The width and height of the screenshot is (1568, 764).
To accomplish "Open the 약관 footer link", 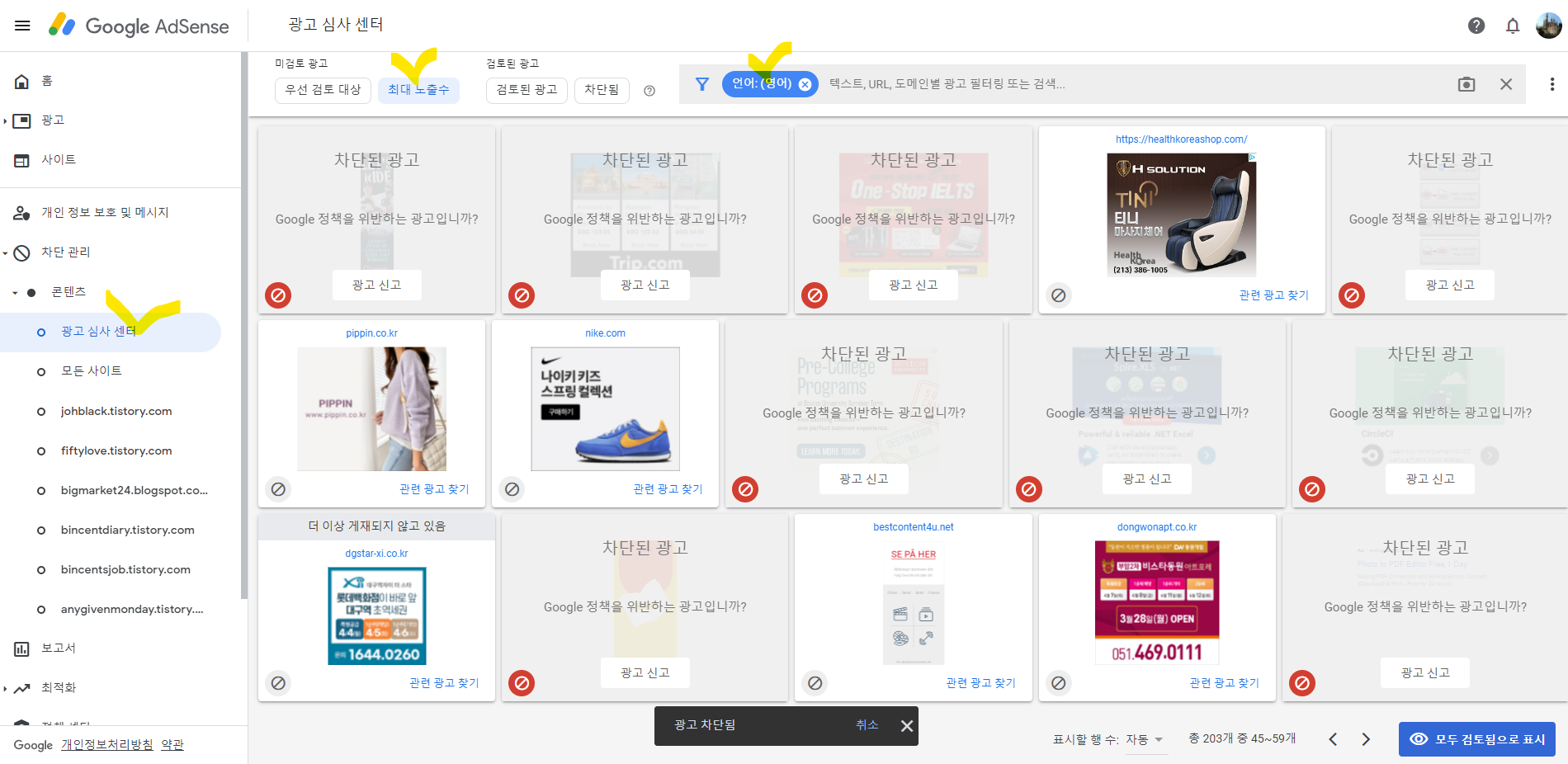I will (172, 745).
